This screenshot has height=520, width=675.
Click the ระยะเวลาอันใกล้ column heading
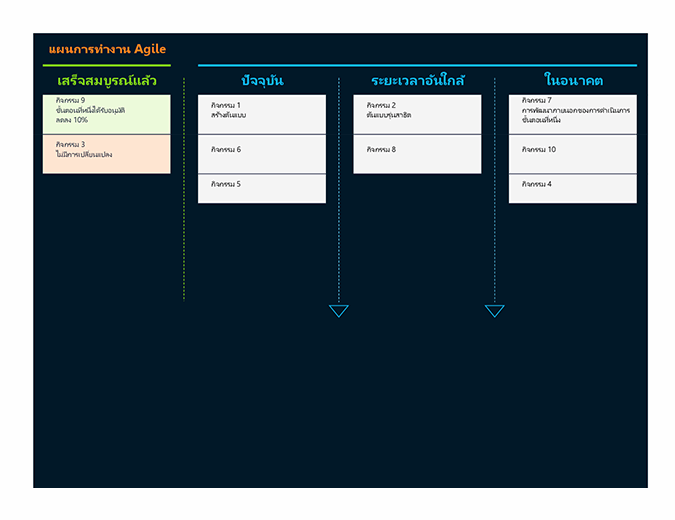[x=417, y=80]
